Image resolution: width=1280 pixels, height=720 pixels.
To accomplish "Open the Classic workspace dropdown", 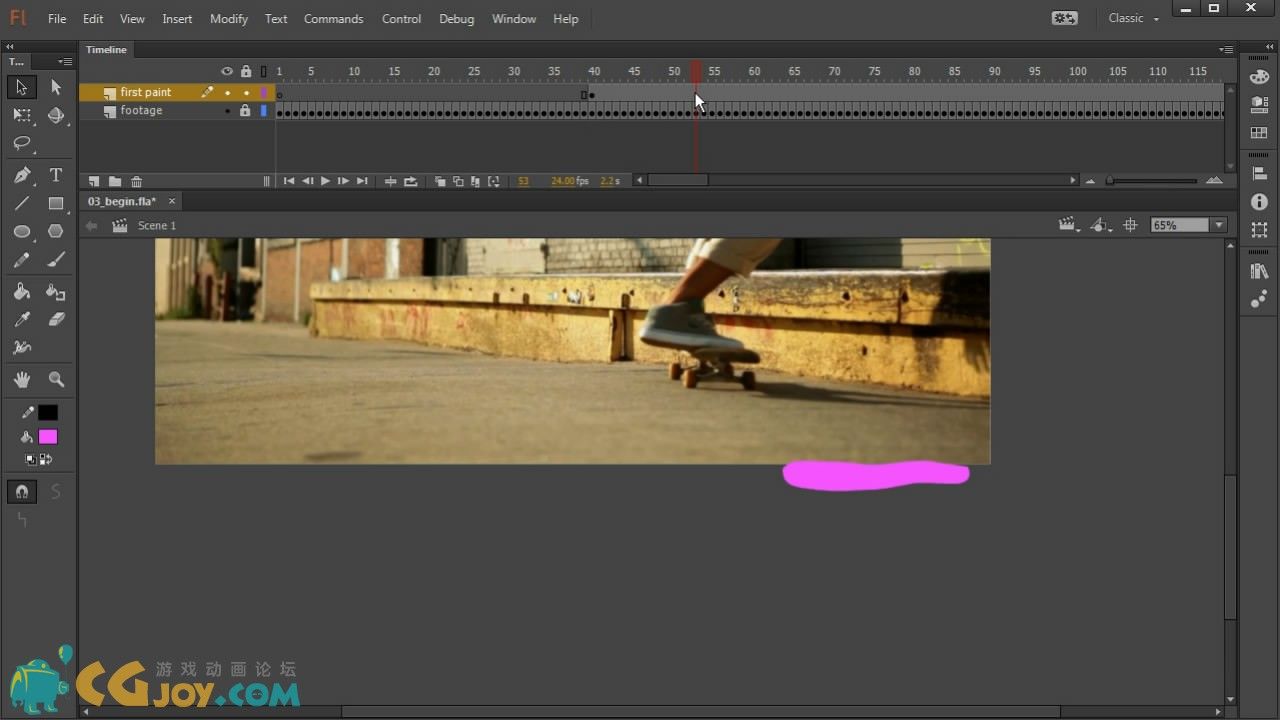I will pyautogui.click(x=1134, y=18).
